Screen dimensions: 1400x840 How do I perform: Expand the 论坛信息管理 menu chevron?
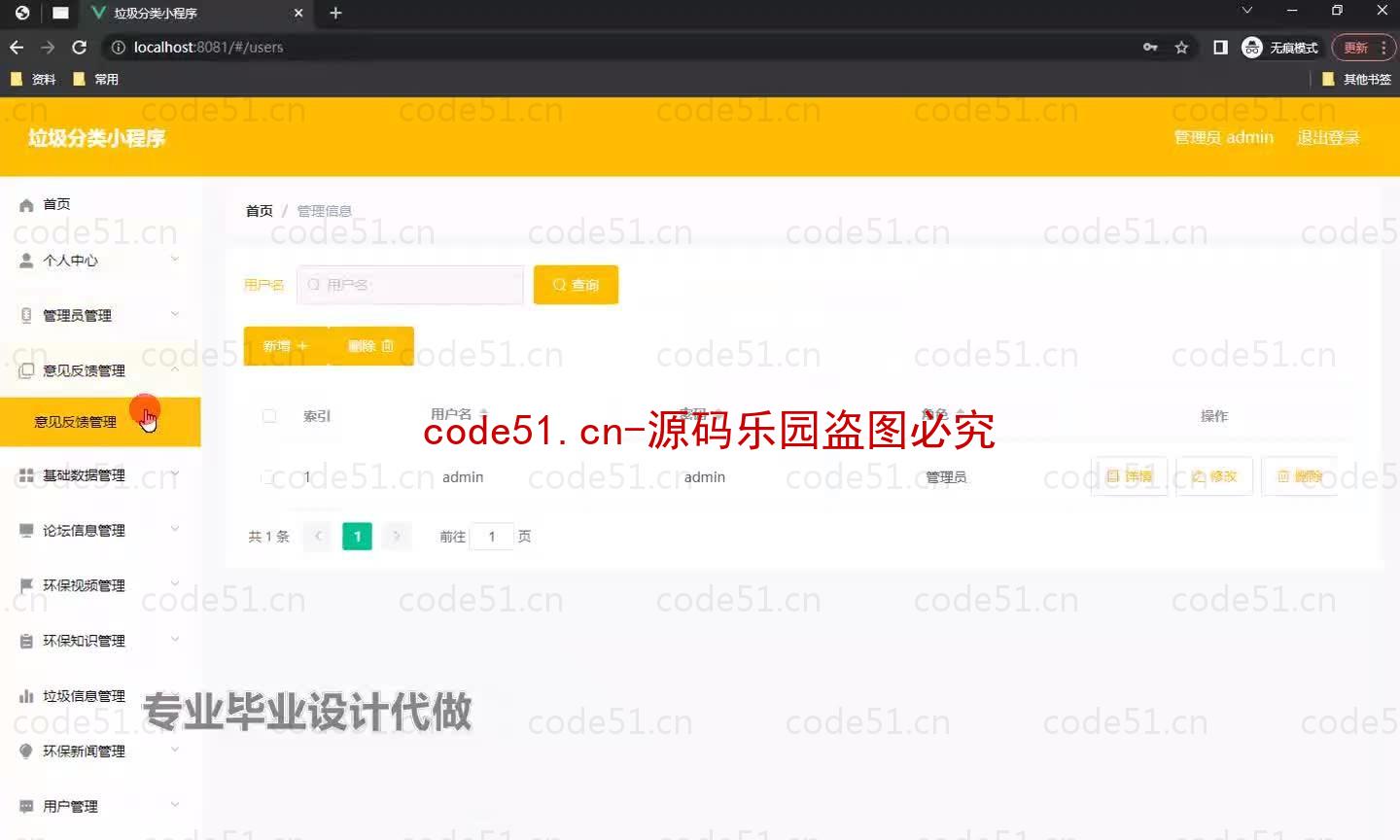click(175, 529)
